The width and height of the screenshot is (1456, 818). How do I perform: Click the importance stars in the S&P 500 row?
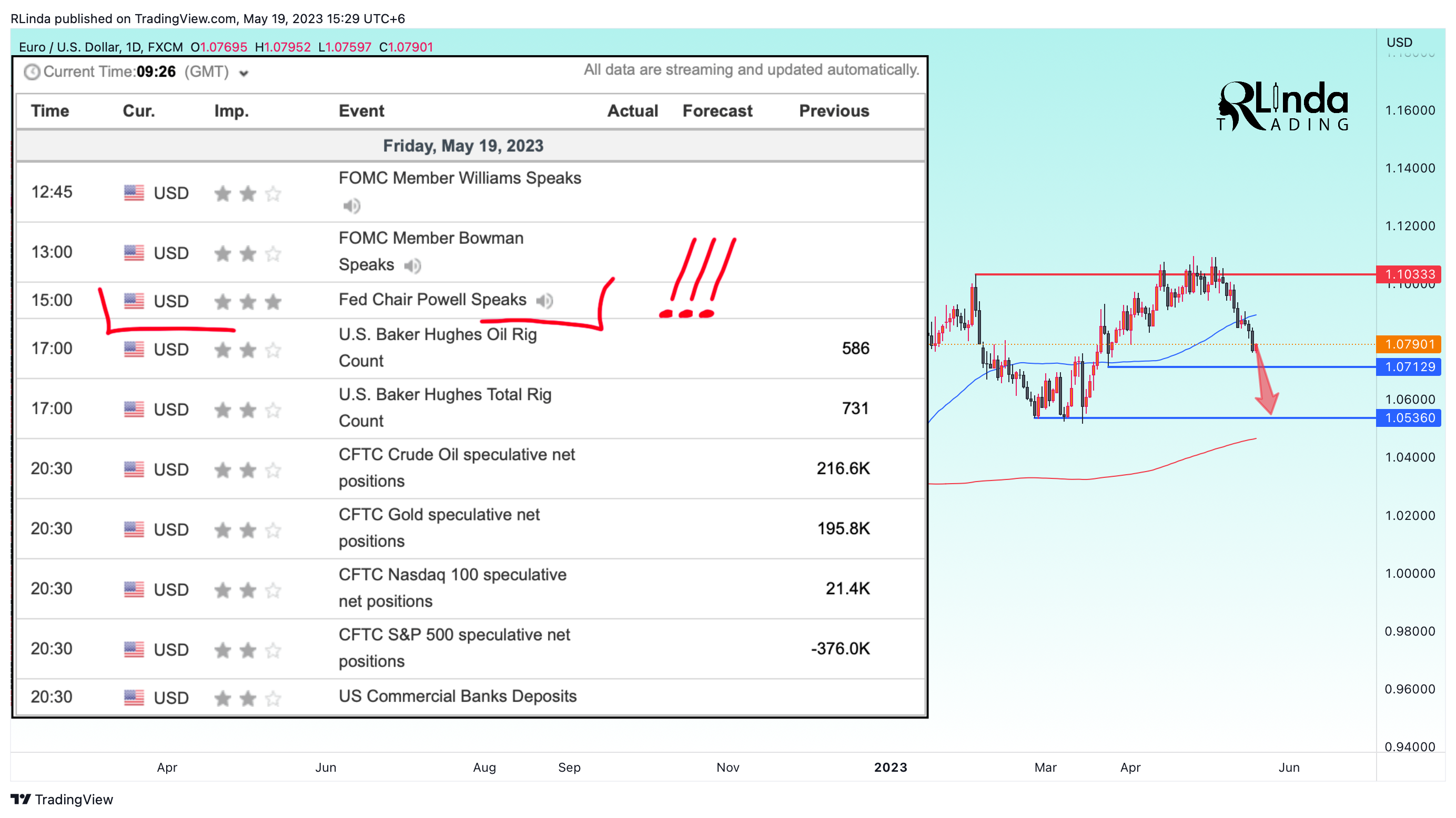(248, 650)
